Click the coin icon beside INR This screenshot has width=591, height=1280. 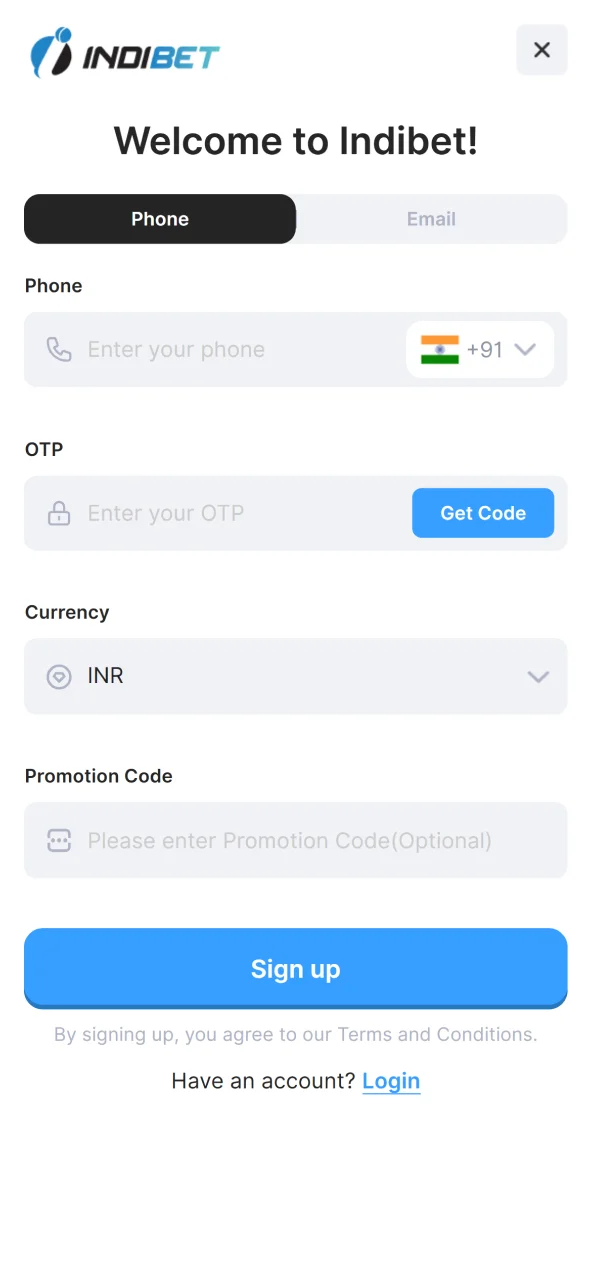59,676
